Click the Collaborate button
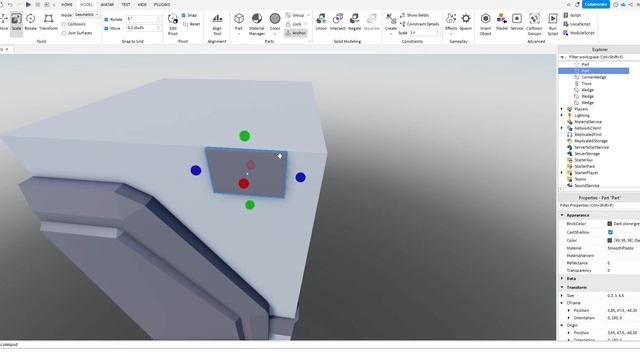640x360 pixels. pos(596,4)
